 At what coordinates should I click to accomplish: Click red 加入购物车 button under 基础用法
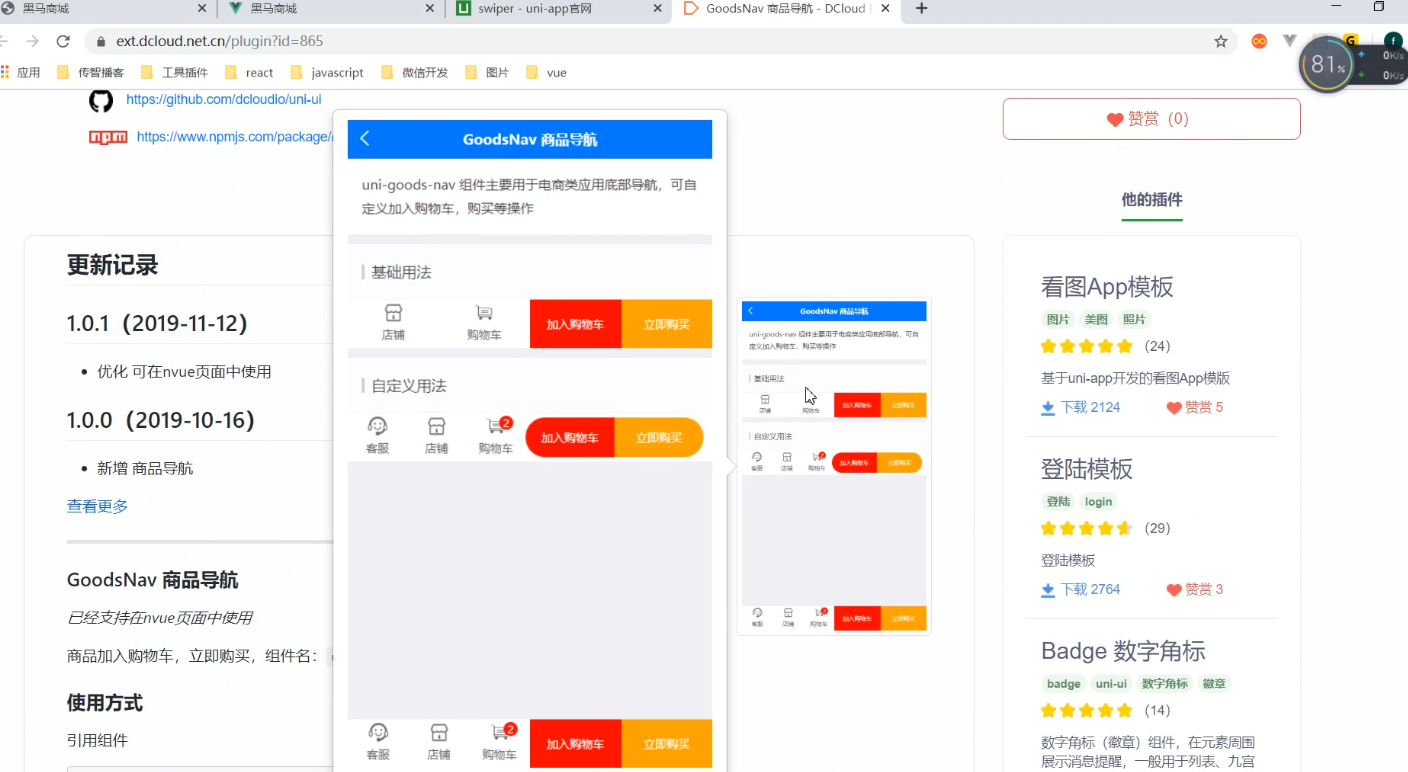coord(575,324)
